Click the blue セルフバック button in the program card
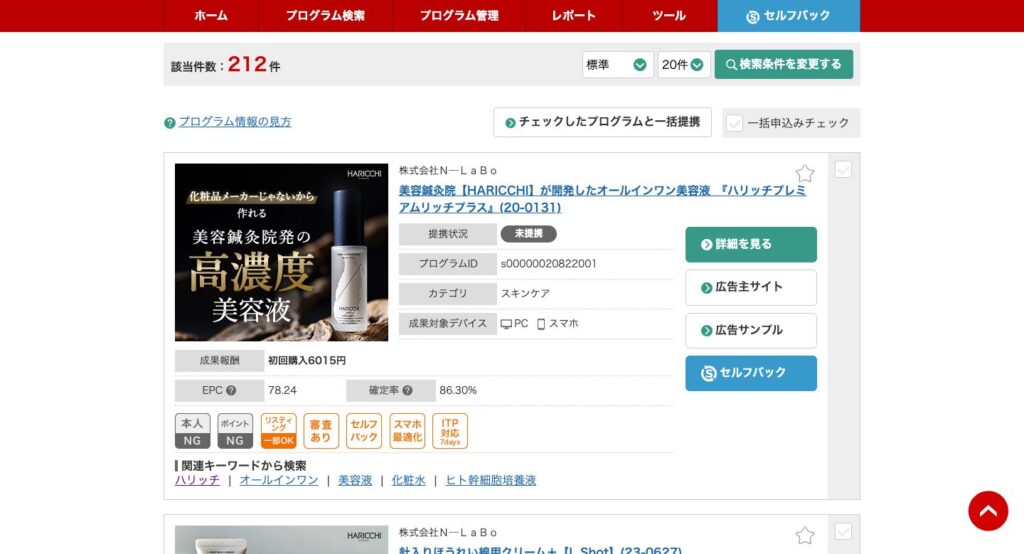 [751, 373]
